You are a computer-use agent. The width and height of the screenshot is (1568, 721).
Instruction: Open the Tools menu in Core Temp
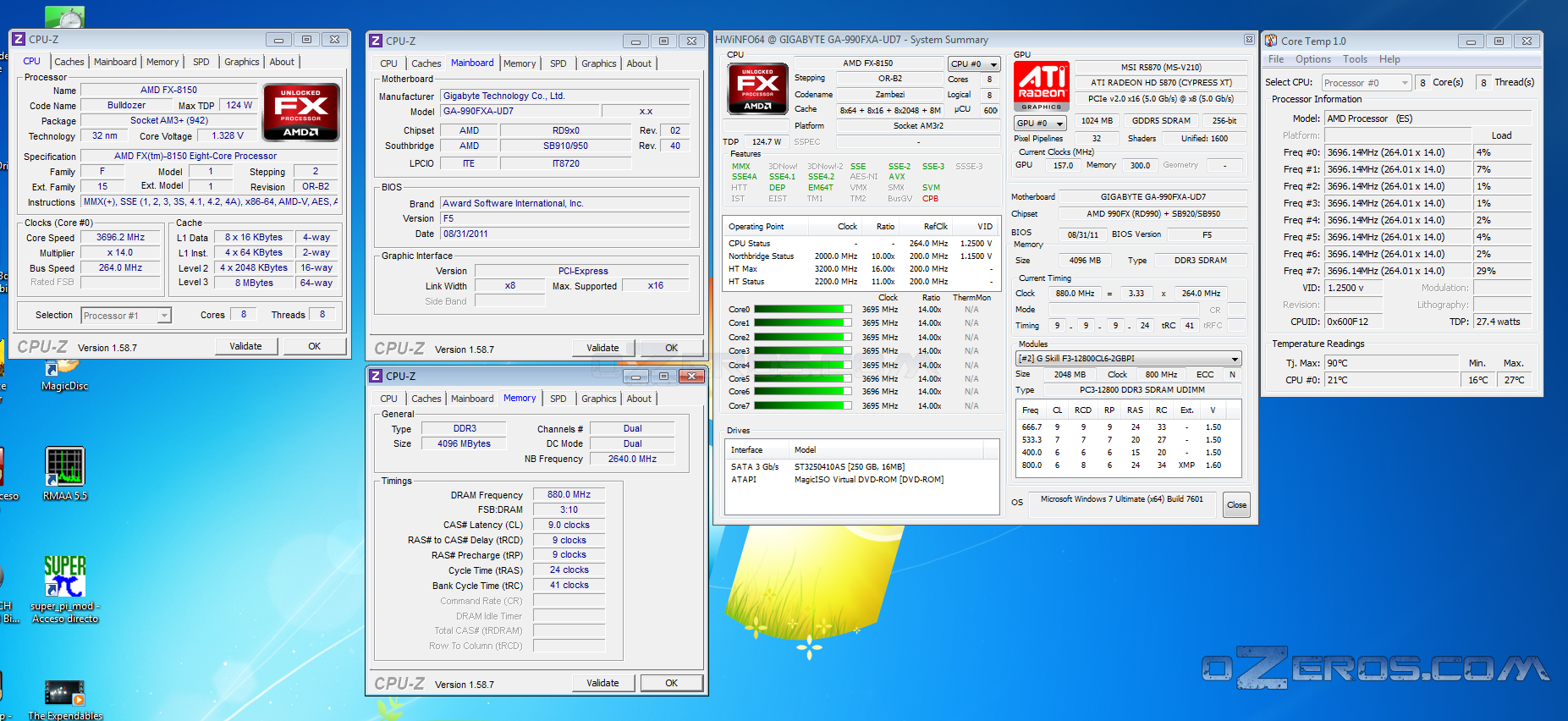(x=1355, y=59)
